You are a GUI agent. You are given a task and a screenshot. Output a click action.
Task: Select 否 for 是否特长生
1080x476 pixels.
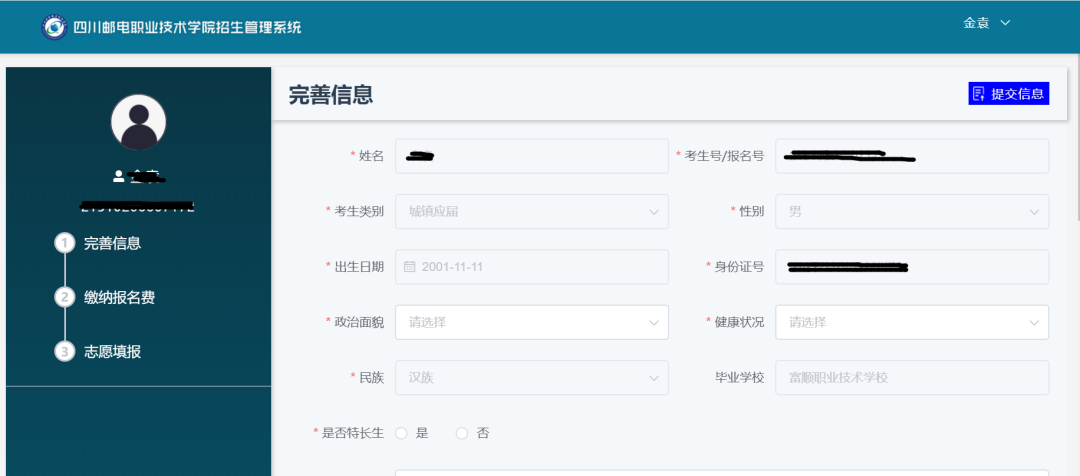pyautogui.click(x=462, y=433)
